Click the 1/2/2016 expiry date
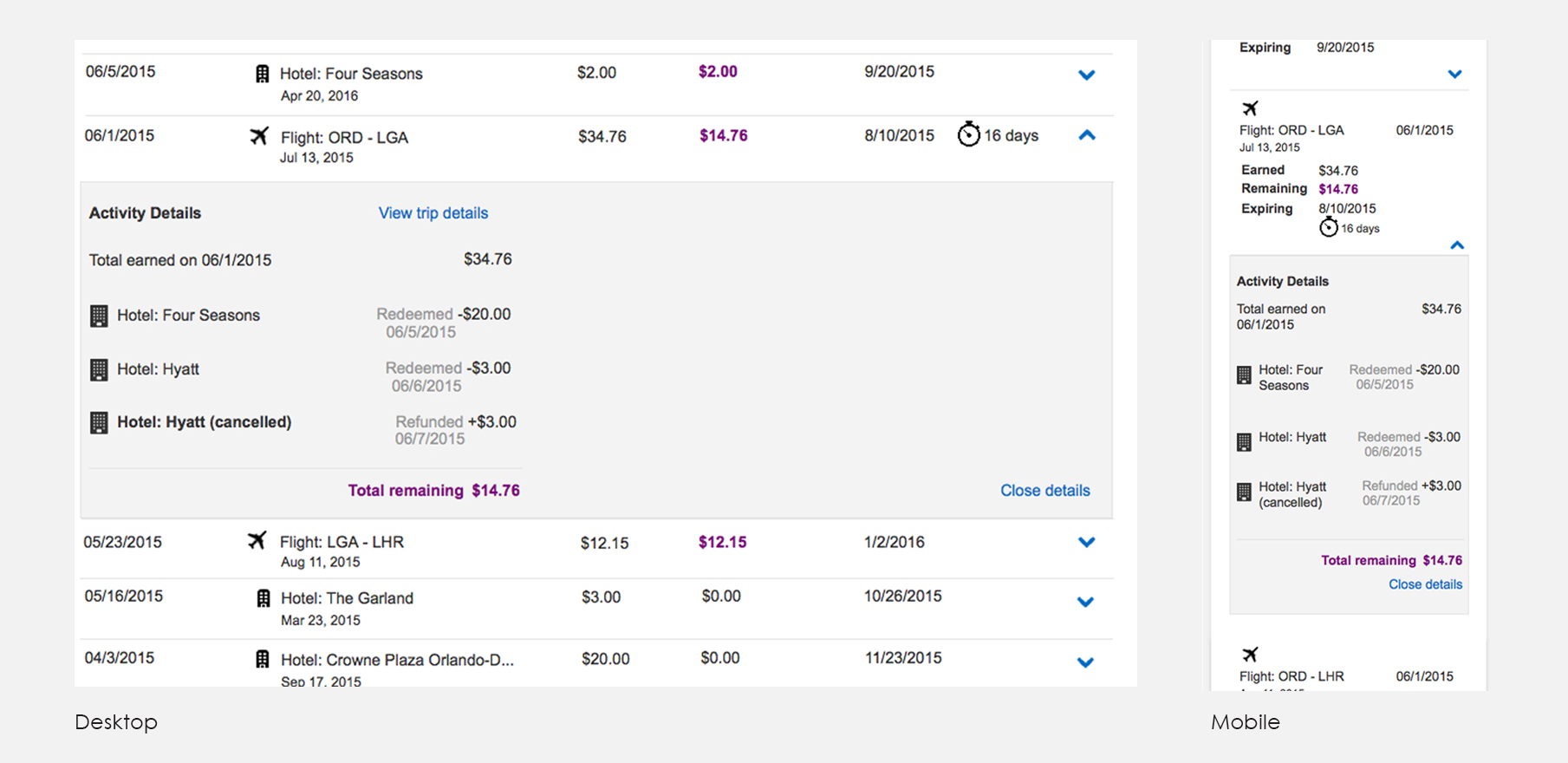The width and height of the screenshot is (1568, 763). point(894,542)
